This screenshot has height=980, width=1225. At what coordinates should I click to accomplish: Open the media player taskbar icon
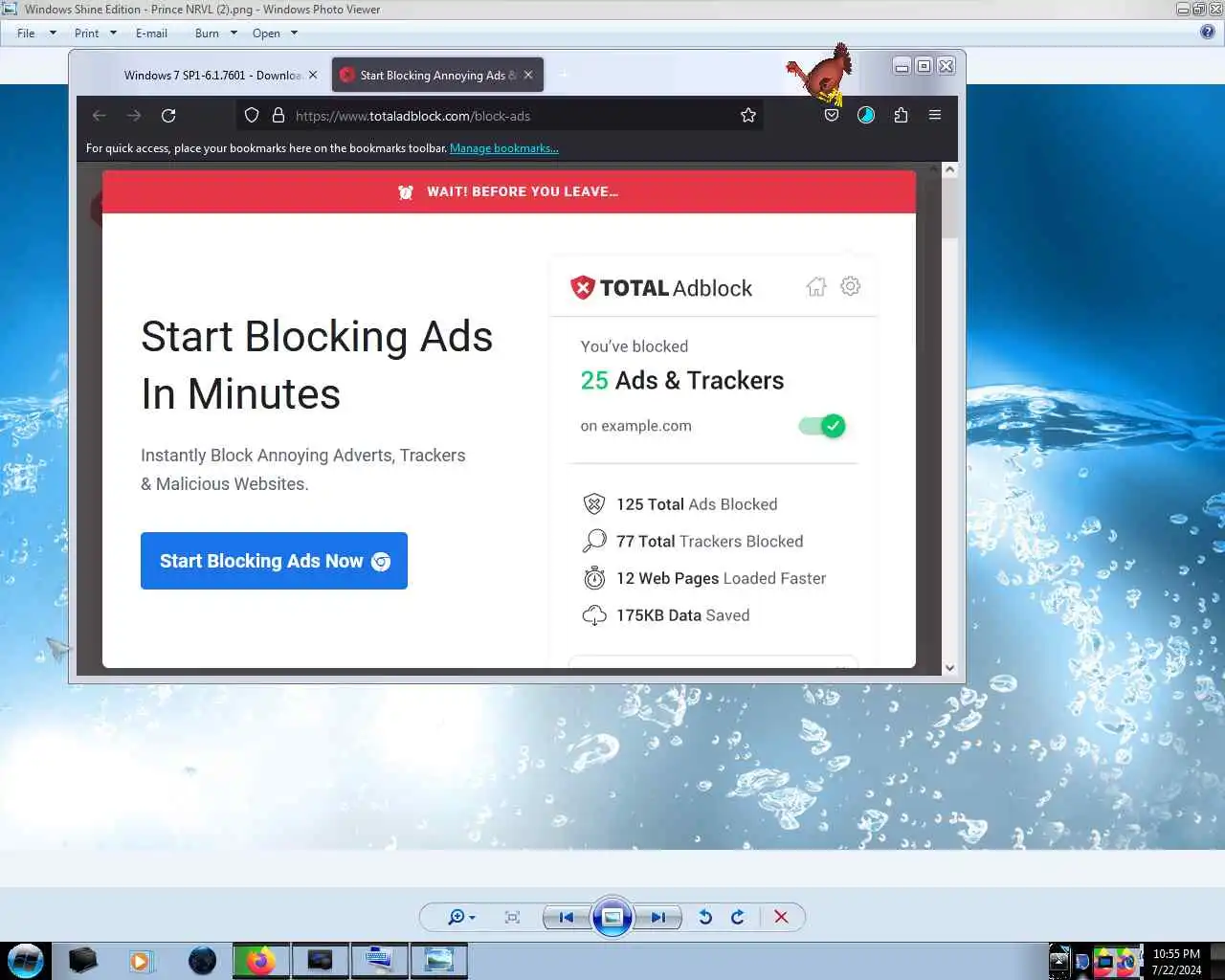pos(141,960)
